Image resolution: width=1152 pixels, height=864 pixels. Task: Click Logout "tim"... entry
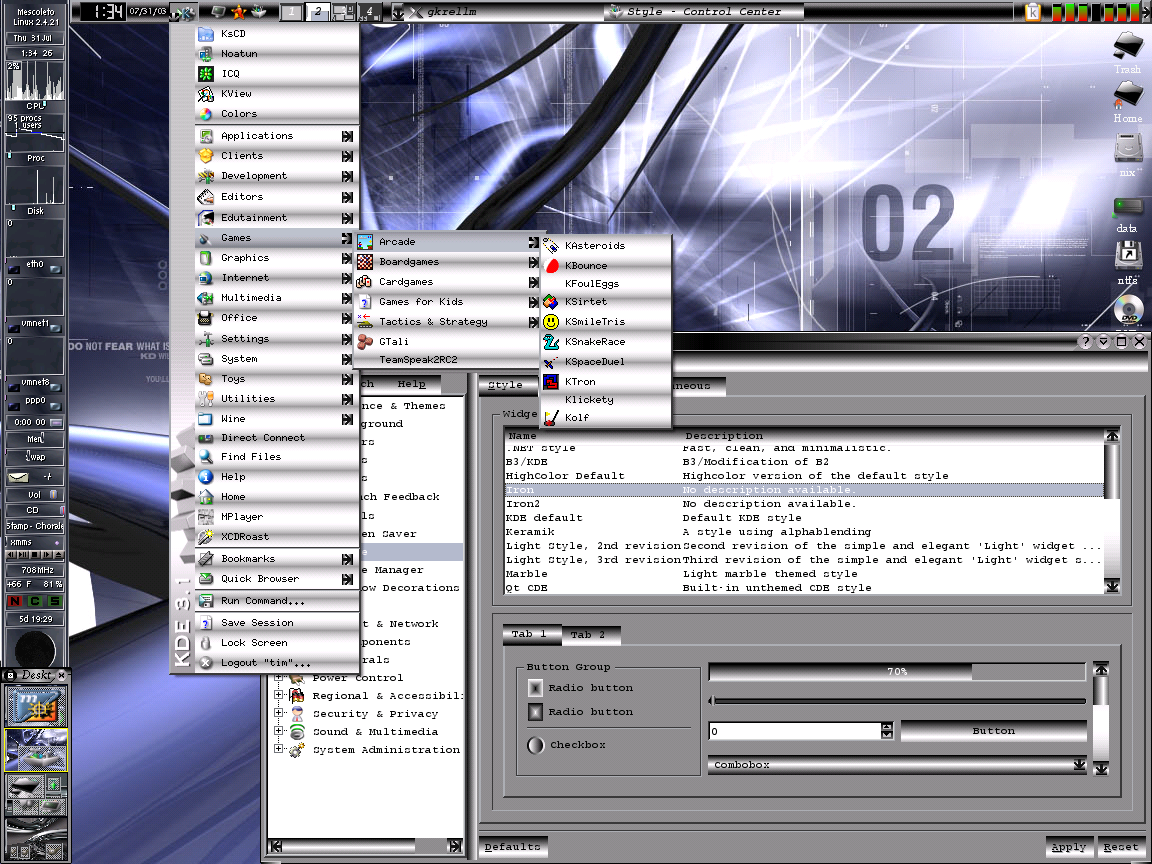click(x=277, y=663)
